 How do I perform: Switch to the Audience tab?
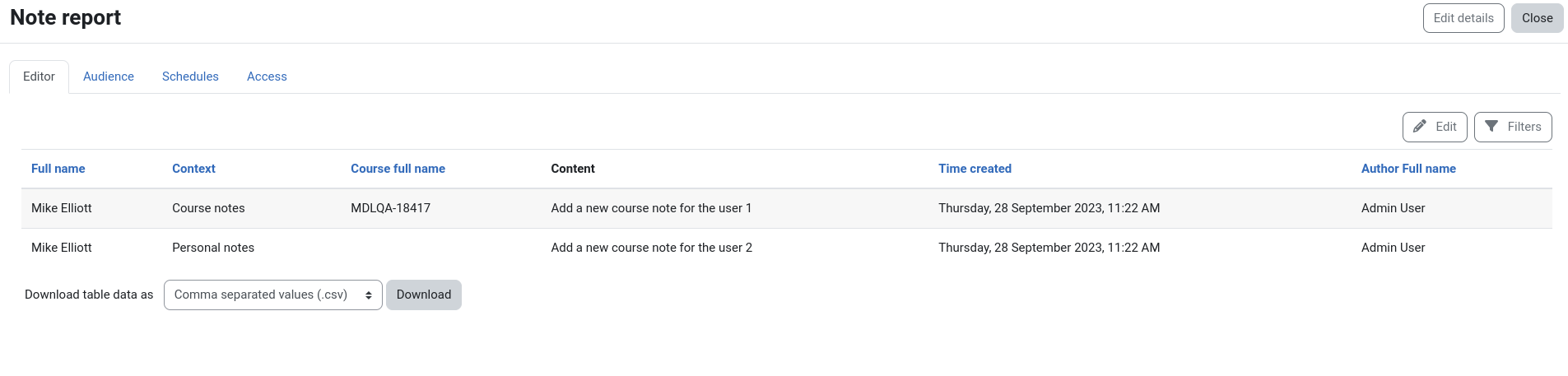point(109,77)
